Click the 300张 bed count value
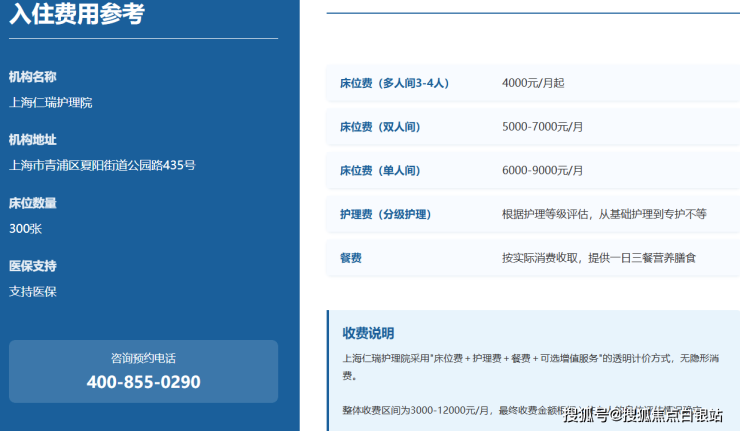 pyautogui.click(x=25, y=228)
